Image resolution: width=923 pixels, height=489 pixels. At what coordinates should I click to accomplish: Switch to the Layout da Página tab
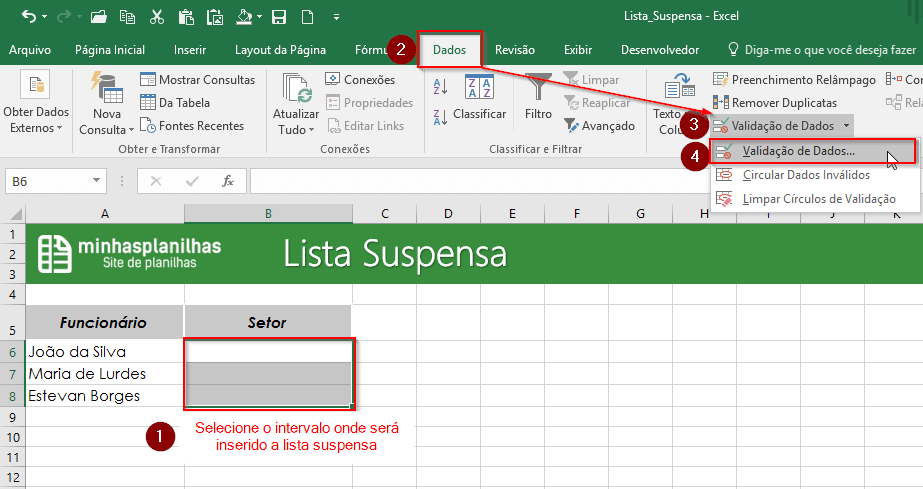coord(280,50)
